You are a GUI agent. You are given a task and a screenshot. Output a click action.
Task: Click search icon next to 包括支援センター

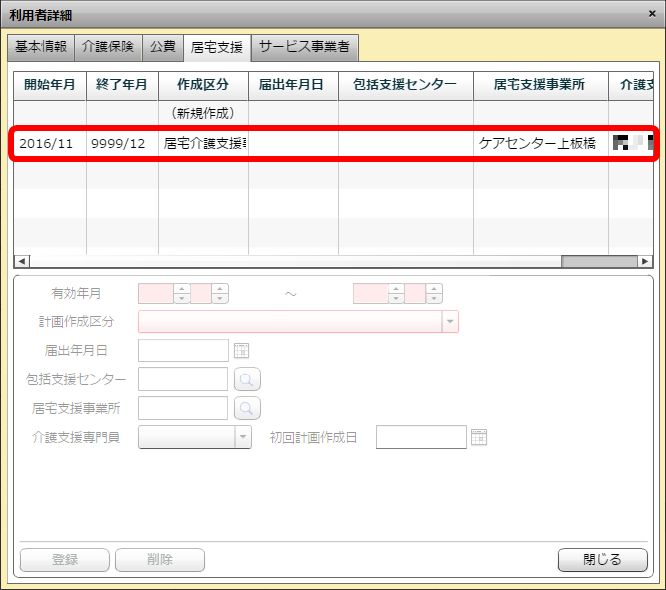click(247, 379)
